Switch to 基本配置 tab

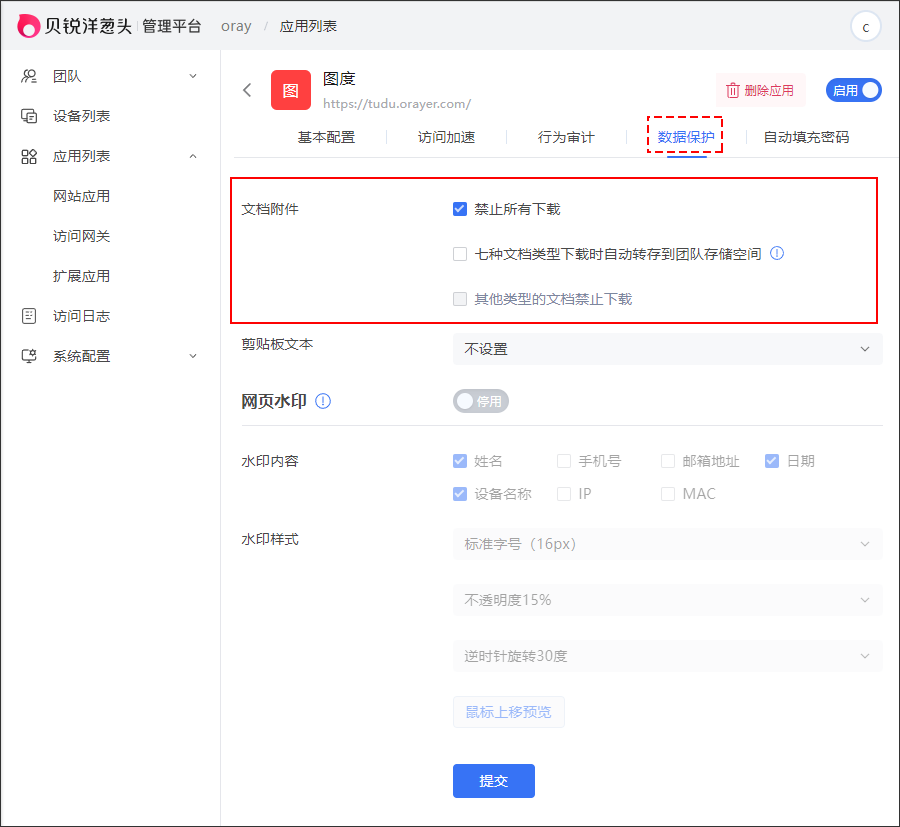click(326, 137)
